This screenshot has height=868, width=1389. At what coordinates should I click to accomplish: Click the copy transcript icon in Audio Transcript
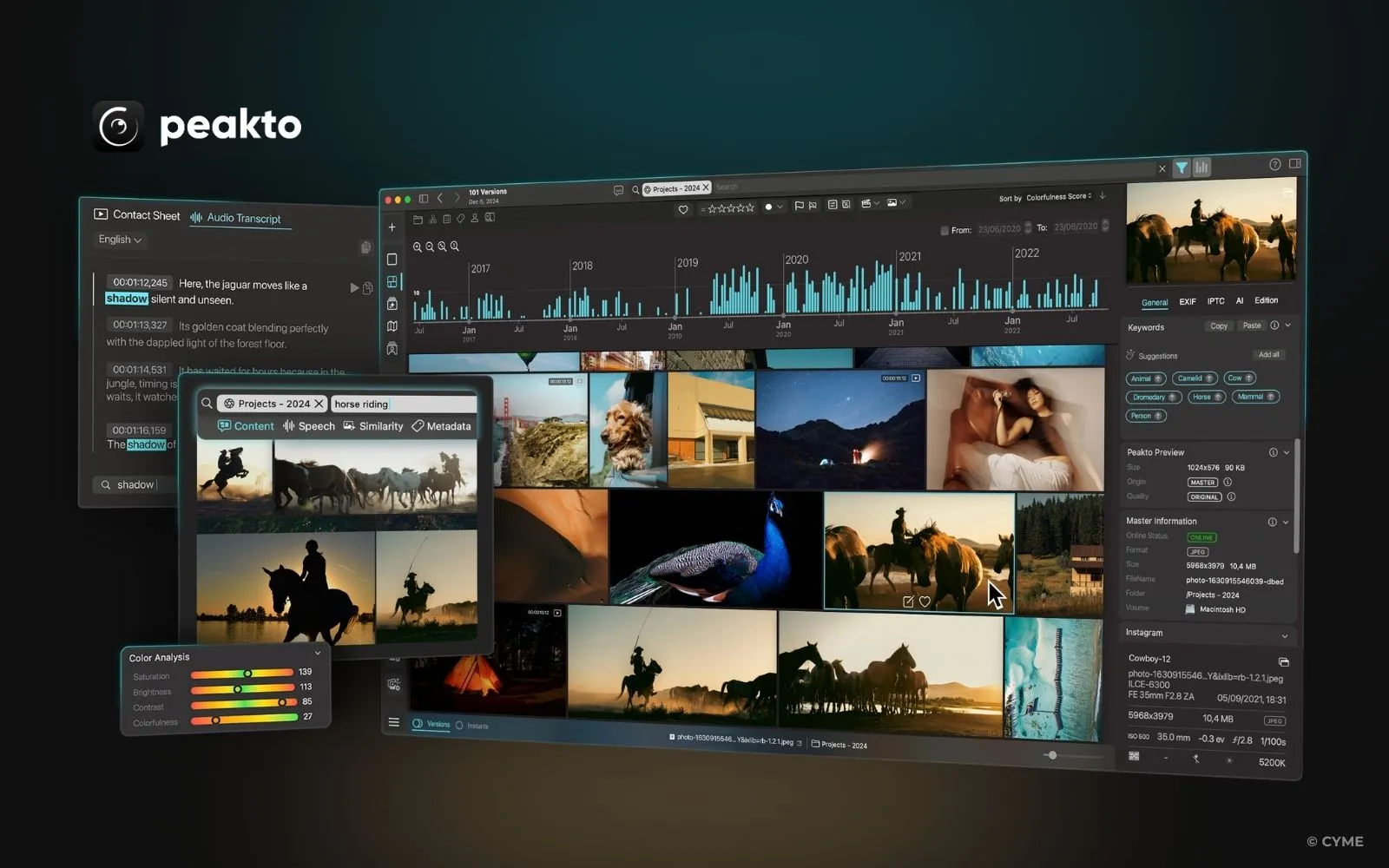point(365,248)
